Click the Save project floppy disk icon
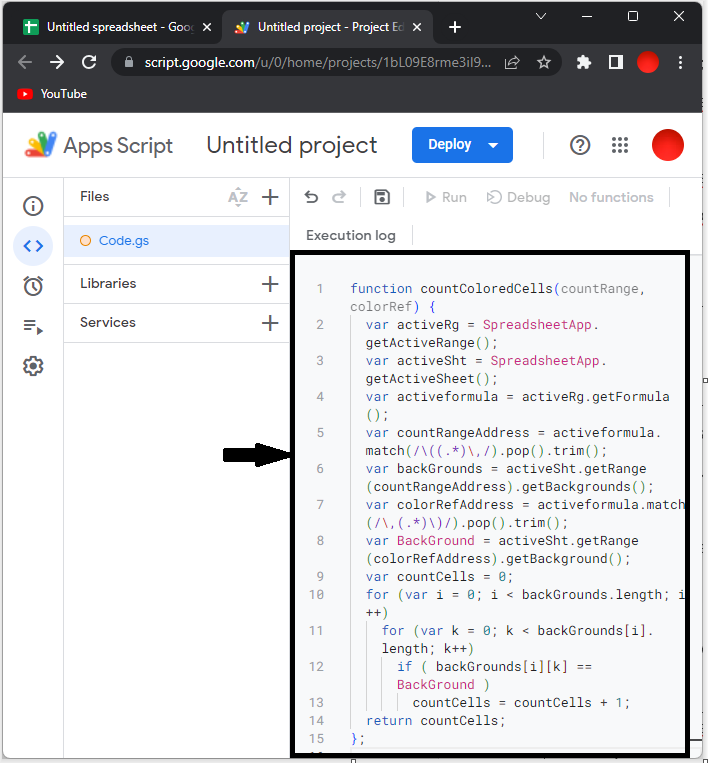The height and width of the screenshot is (763, 708). 381,197
